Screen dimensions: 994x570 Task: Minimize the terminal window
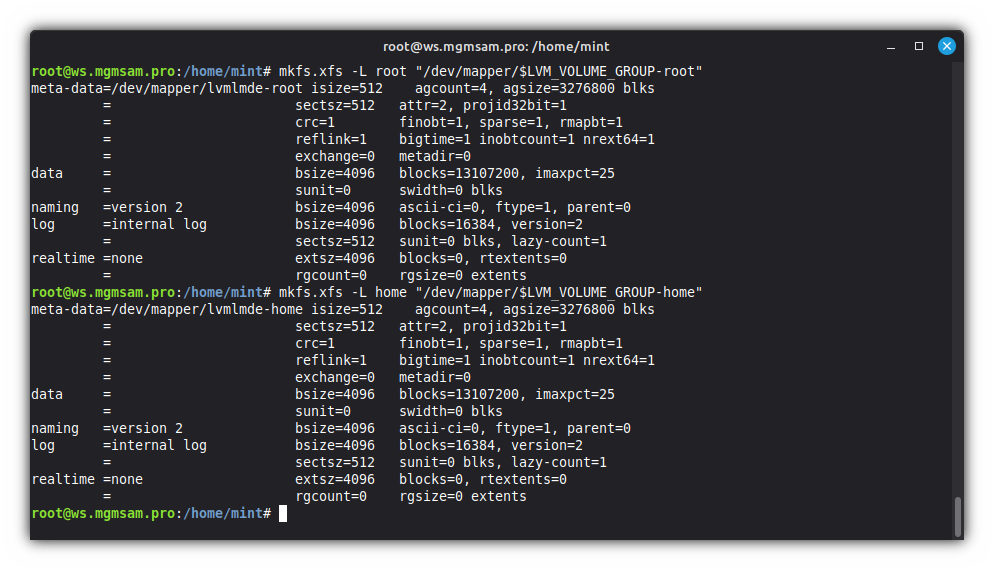[892, 46]
